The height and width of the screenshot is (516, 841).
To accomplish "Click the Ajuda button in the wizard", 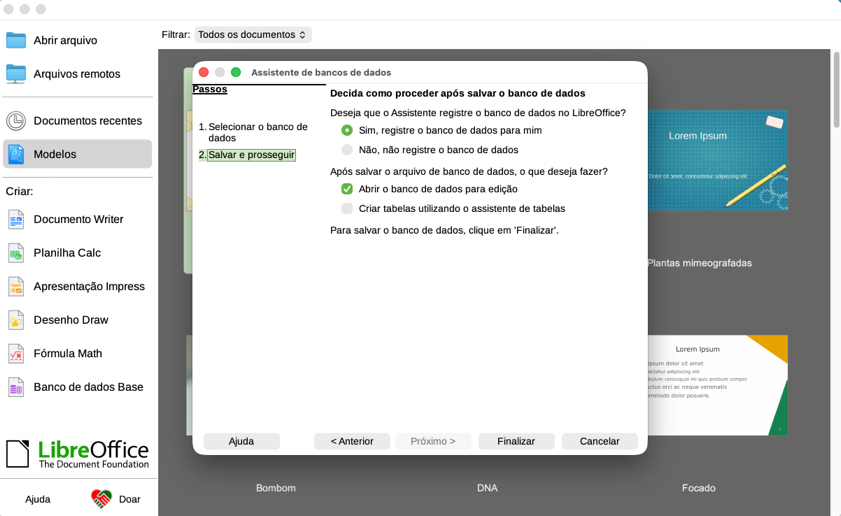I will (x=241, y=441).
